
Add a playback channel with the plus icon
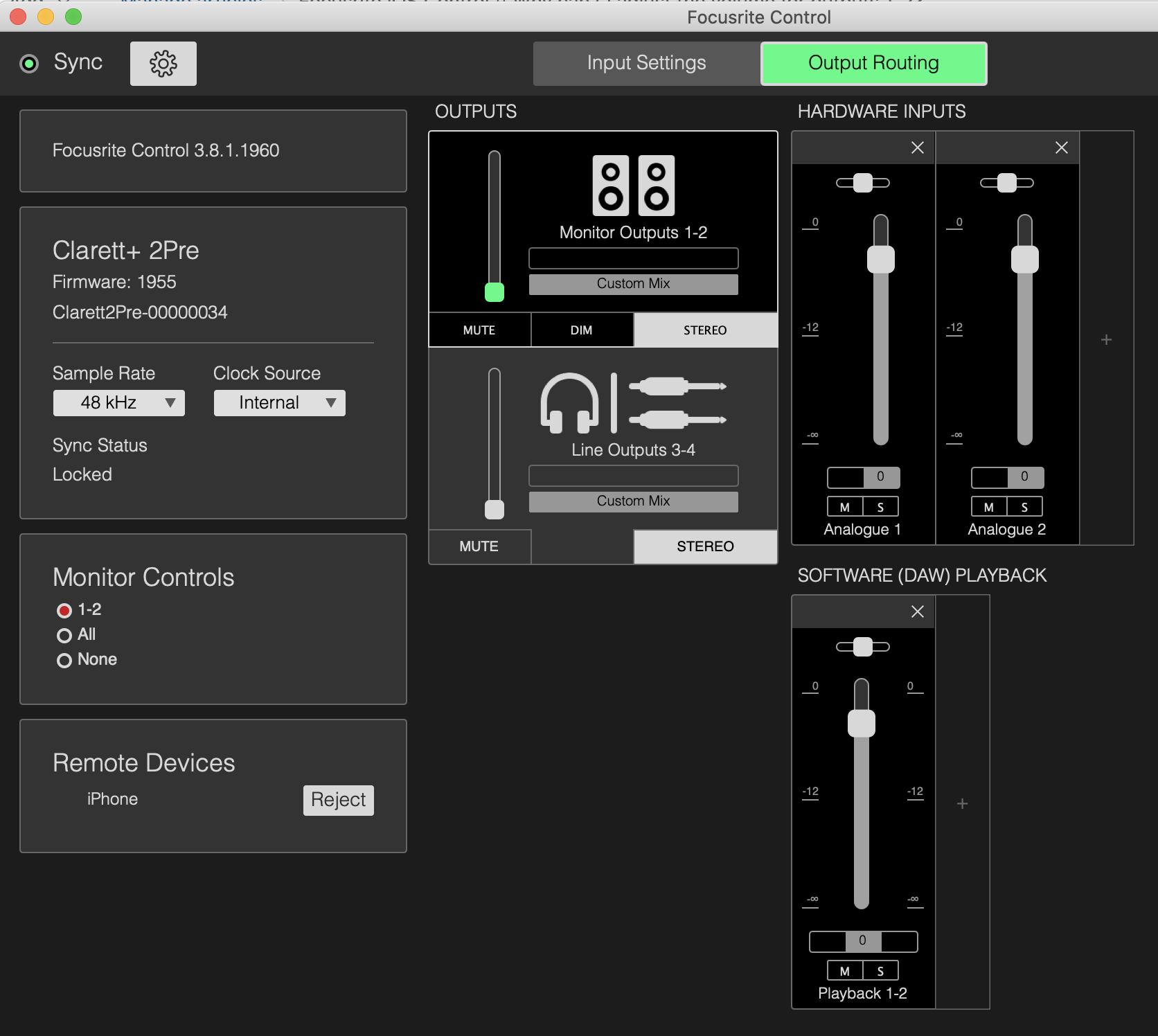962,803
